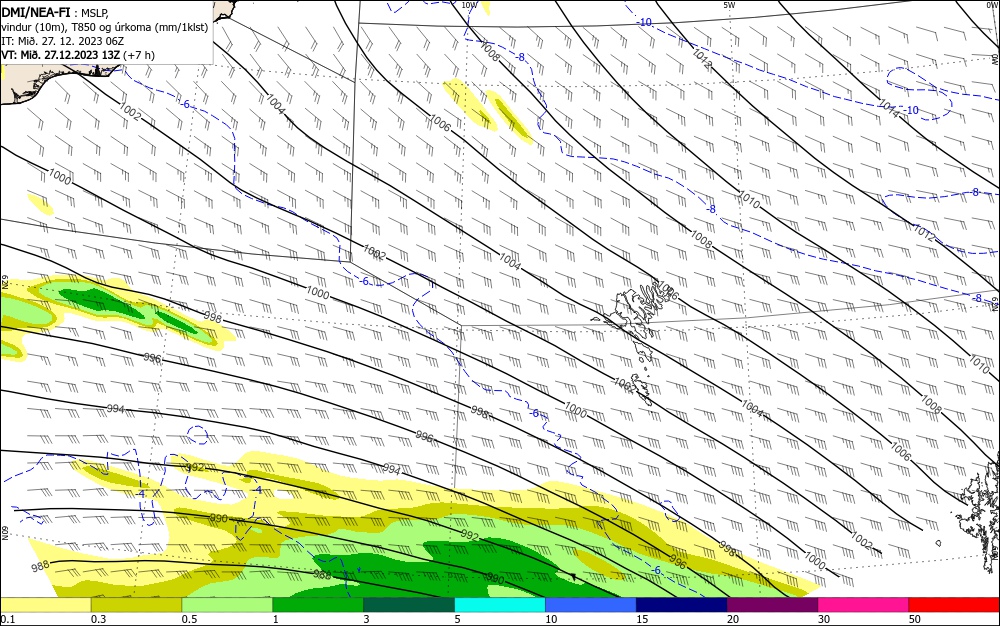This screenshot has height=626, width=1000.
Task: Click the '10W' longitude label
Action: 469,4
